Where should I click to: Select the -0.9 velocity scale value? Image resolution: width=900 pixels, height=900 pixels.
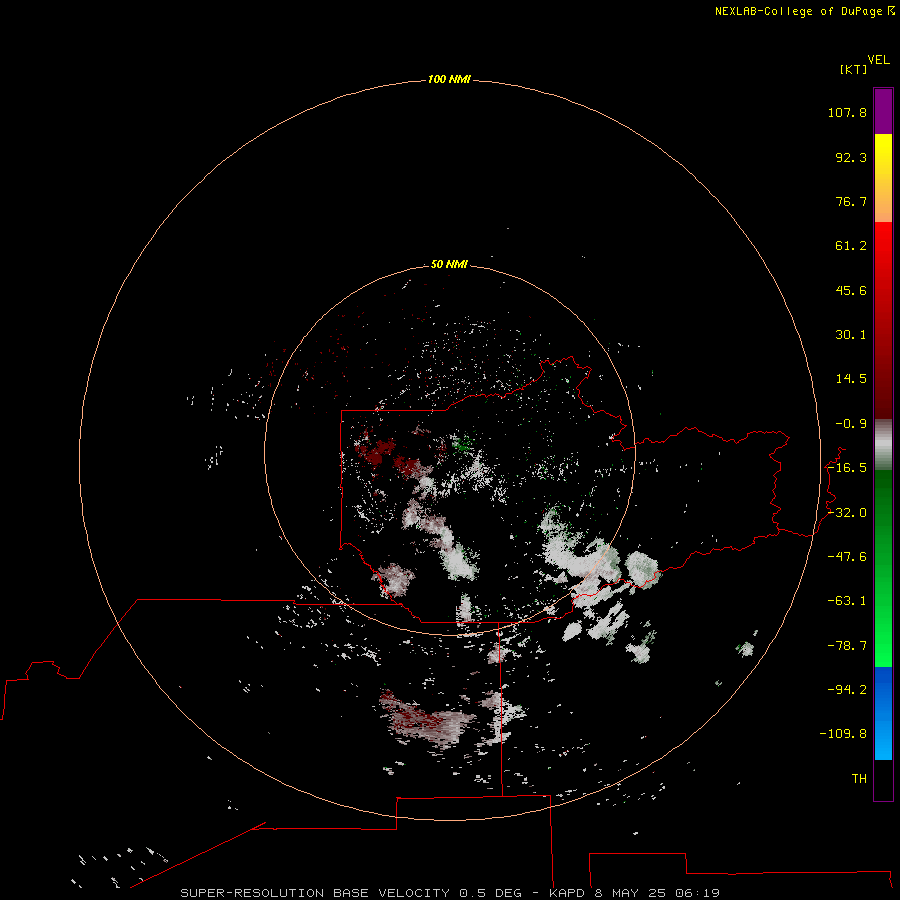pos(851,424)
